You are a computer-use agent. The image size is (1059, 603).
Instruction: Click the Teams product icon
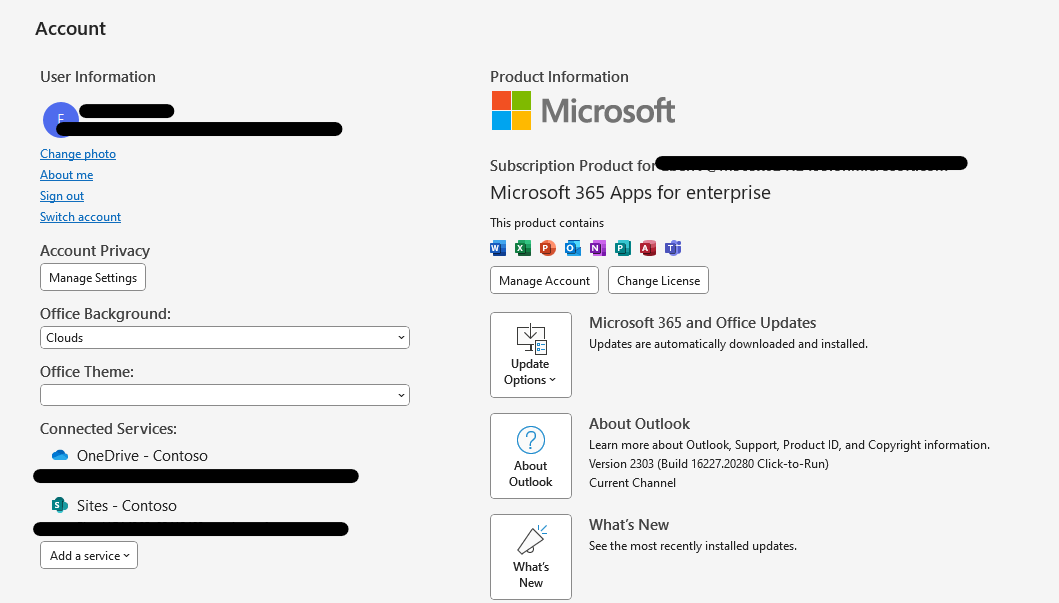point(673,248)
